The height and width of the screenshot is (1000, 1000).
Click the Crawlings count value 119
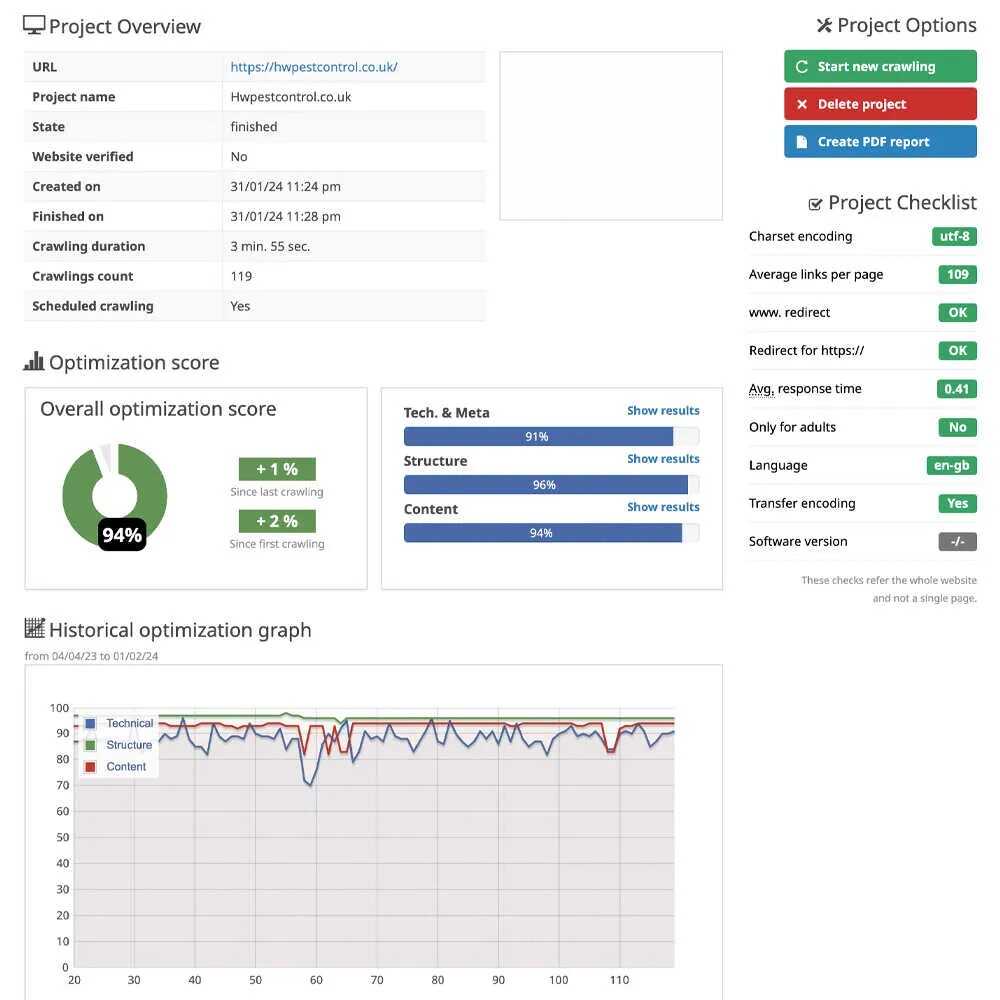click(x=241, y=277)
